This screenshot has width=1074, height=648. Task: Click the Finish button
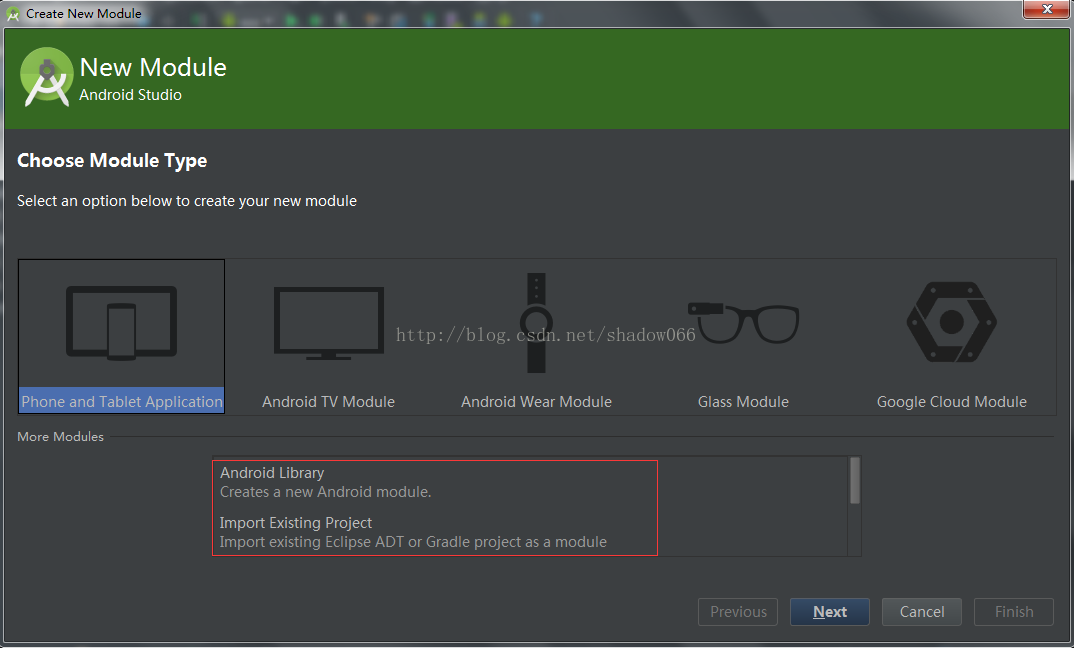1014,612
